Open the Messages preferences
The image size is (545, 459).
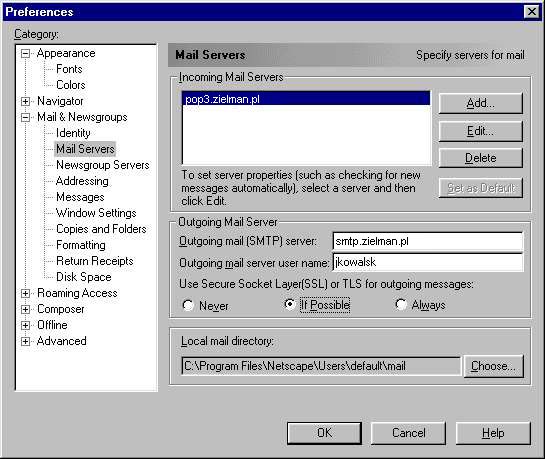coord(80,197)
